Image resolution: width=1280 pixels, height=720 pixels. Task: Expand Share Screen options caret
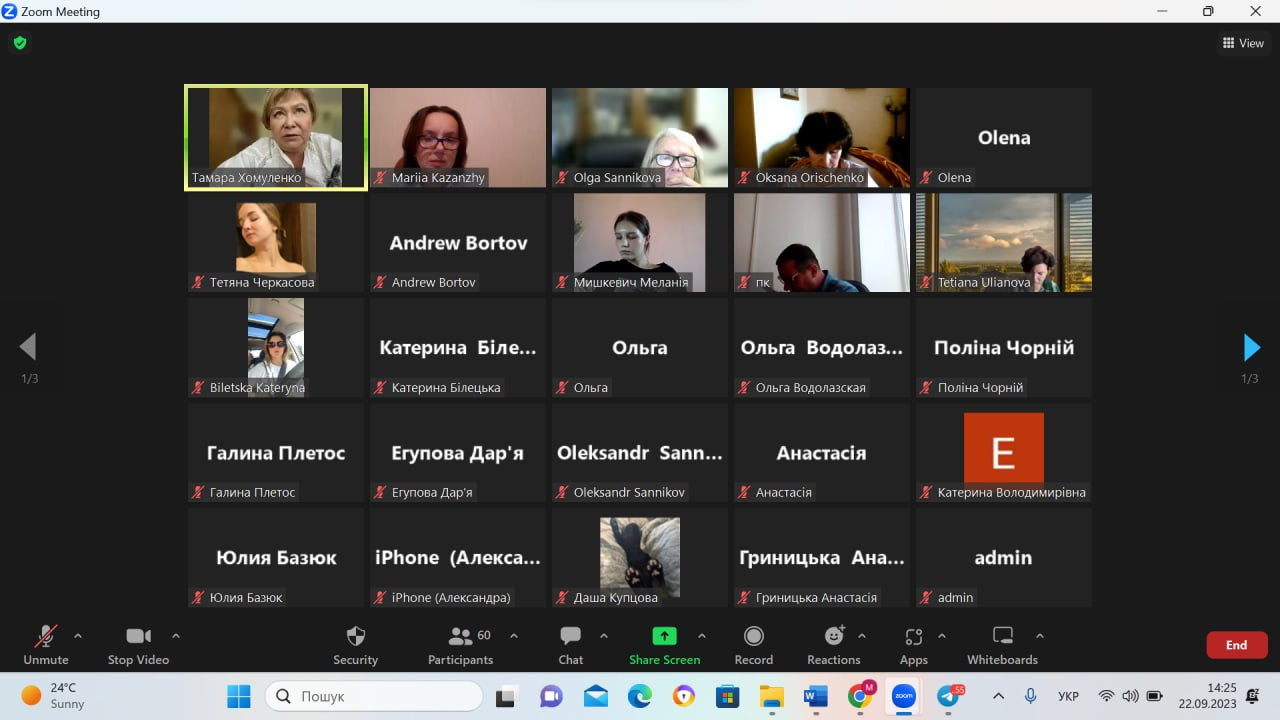(702, 635)
